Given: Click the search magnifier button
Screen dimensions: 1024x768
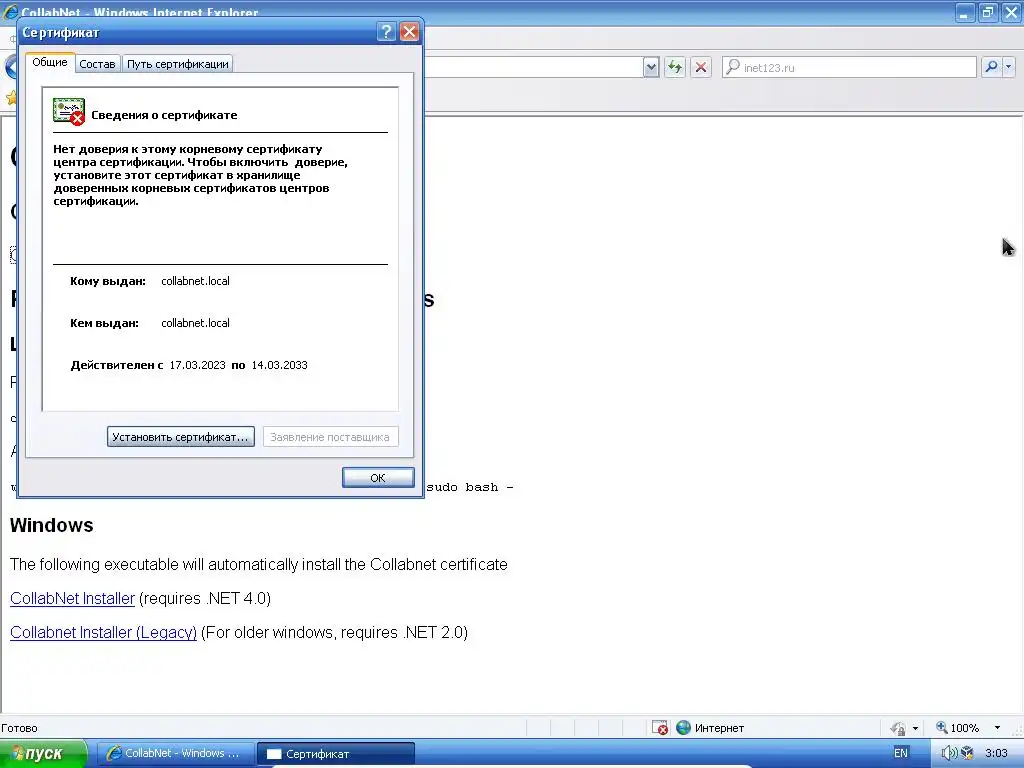Looking at the screenshot, I should 991,67.
